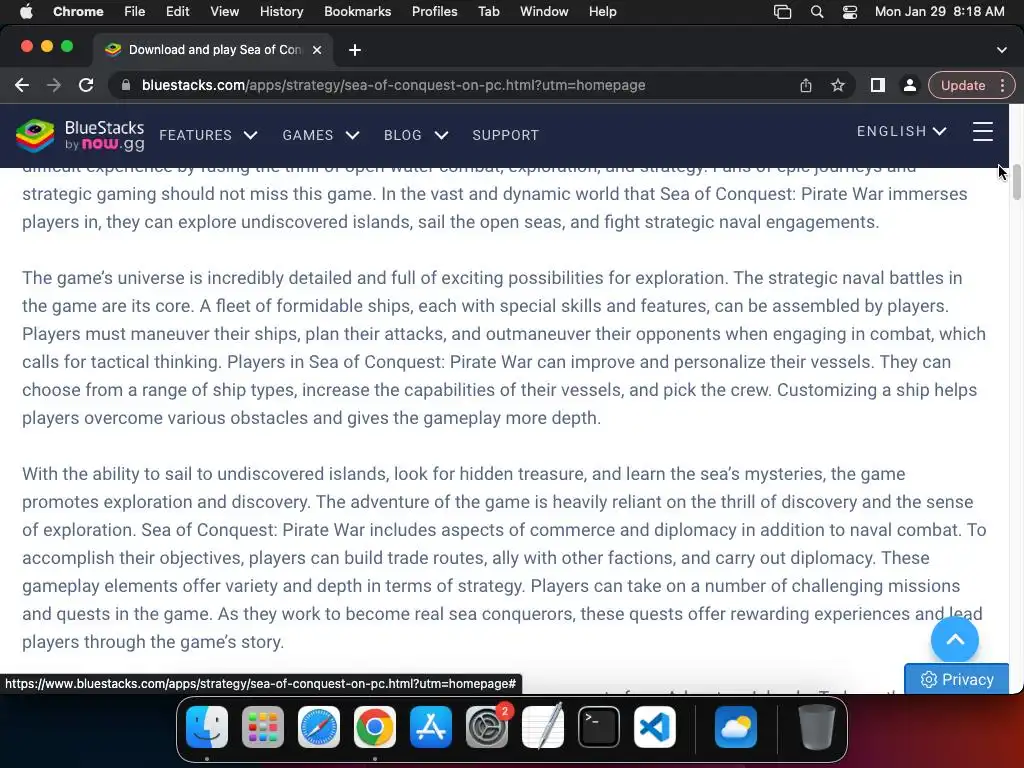Open System Settings from the dock
Viewport: 1024px width, 768px height.
click(x=487, y=727)
